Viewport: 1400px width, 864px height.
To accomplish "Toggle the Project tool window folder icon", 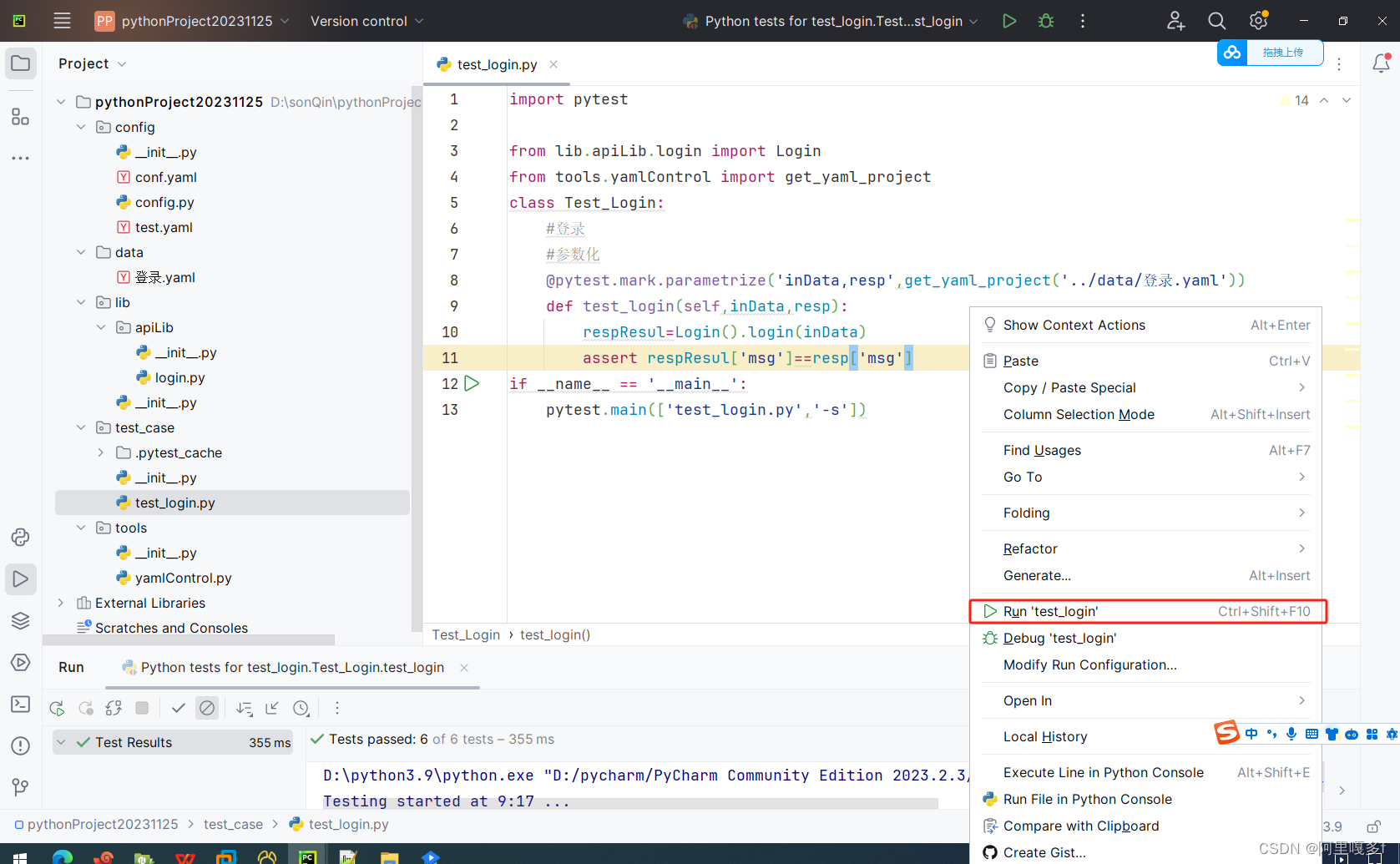I will (21, 63).
